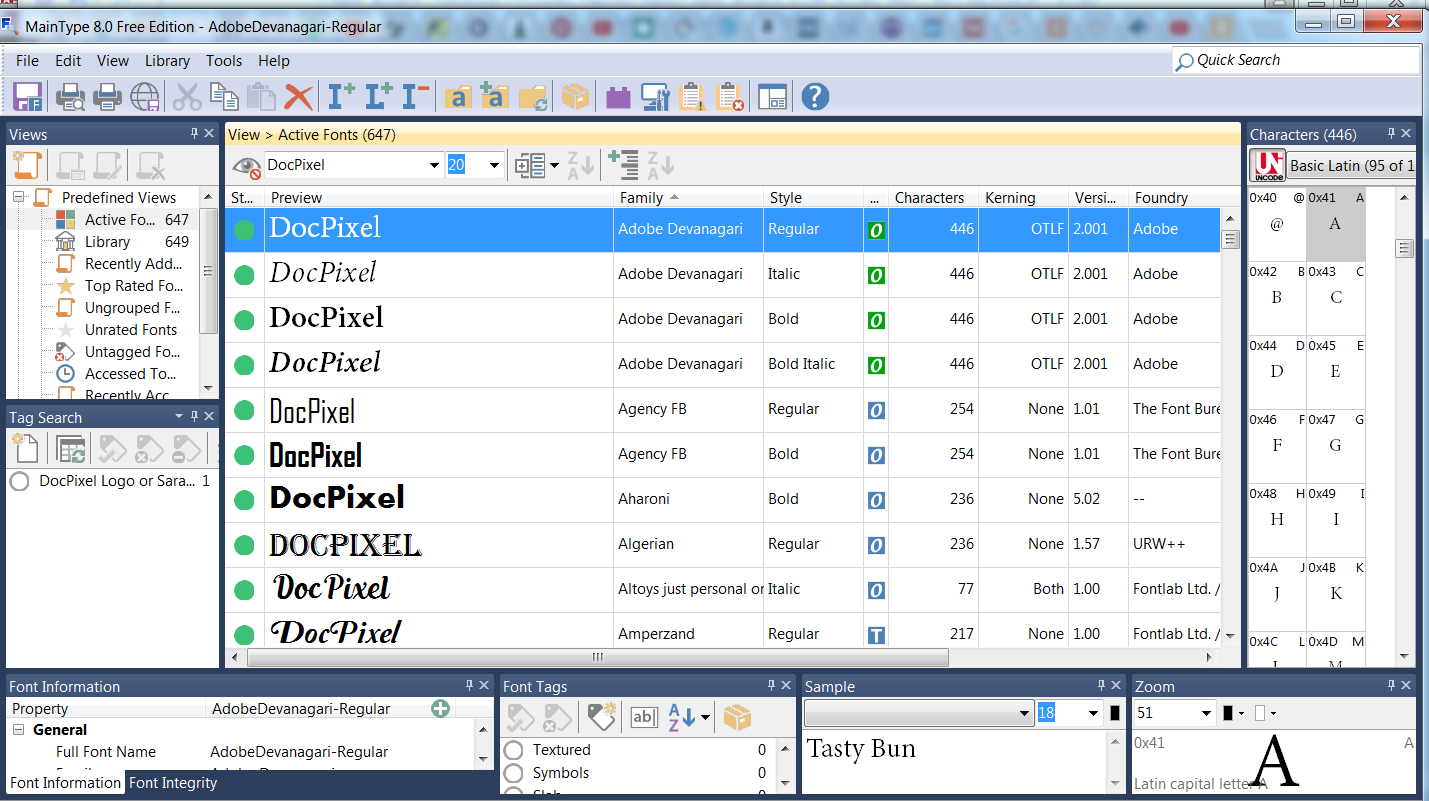The height and width of the screenshot is (801, 1429).
Task: Click the yellow folder with letter a icon
Action: [x=458, y=97]
